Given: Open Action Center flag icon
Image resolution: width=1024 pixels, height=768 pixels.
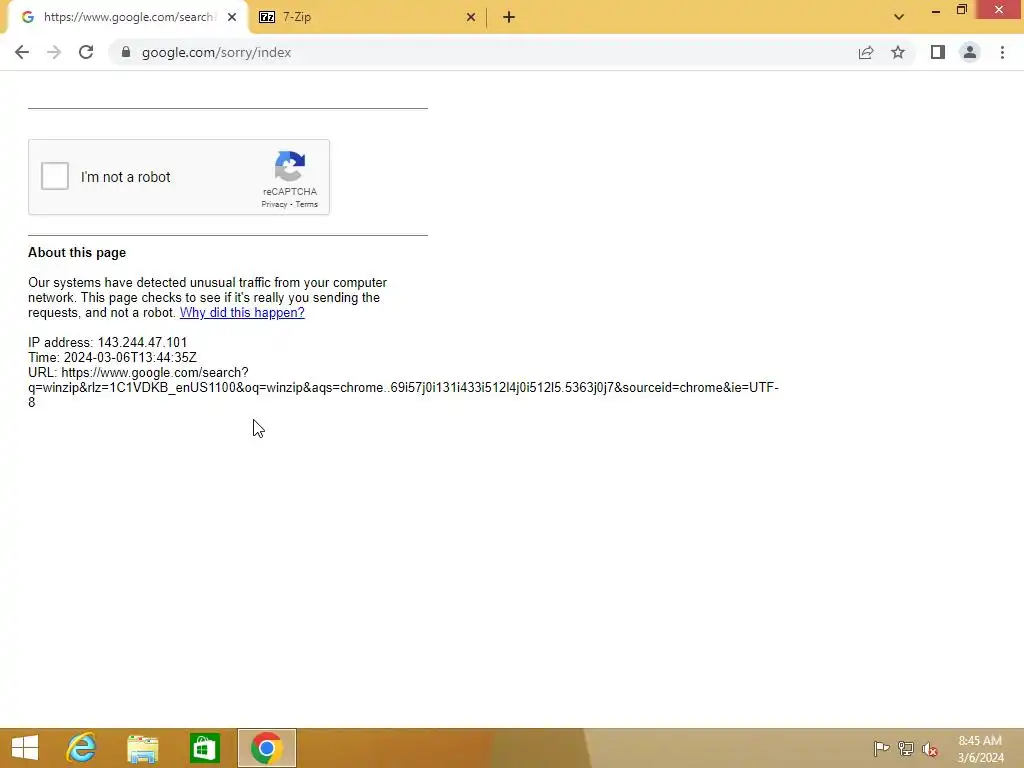Looking at the screenshot, I should click(x=881, y=748).
